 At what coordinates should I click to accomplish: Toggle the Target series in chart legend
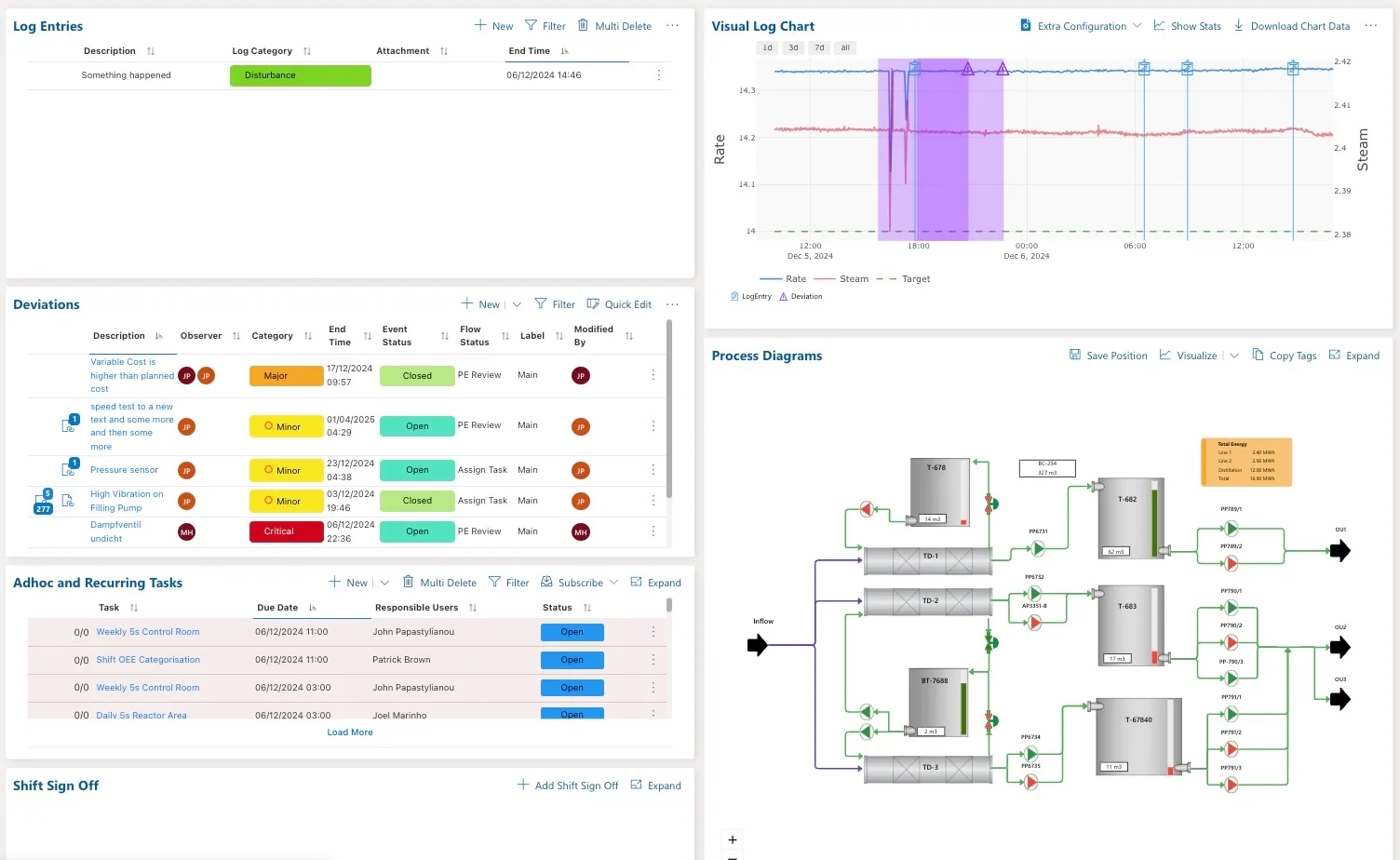(x=903, y=279)
